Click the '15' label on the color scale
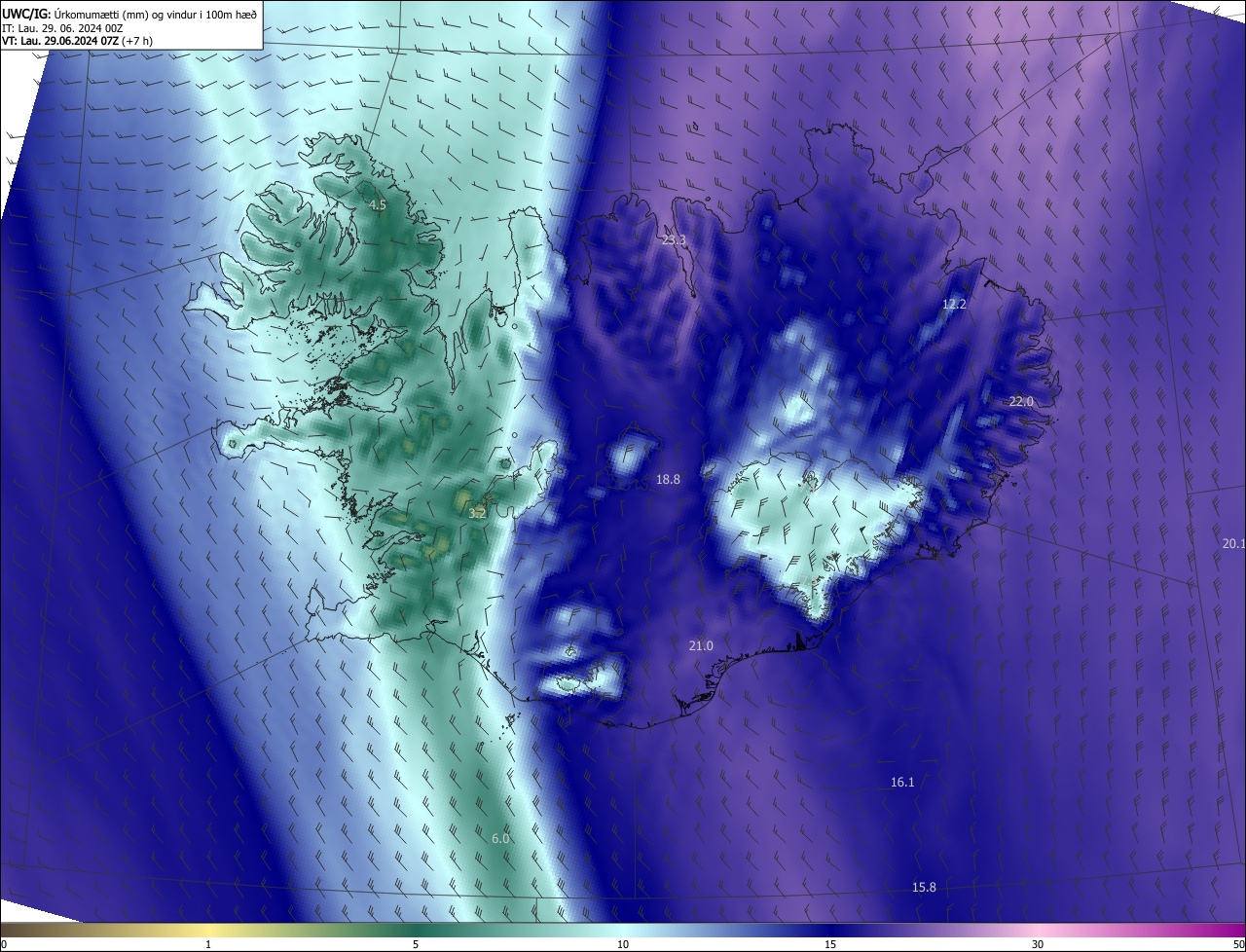 coord(830,944)
